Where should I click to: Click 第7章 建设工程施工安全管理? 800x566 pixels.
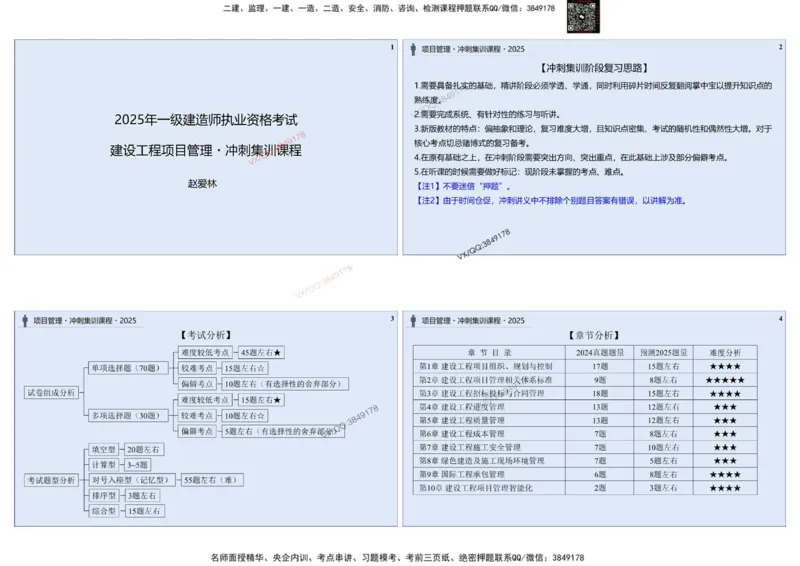coord(469,448)
